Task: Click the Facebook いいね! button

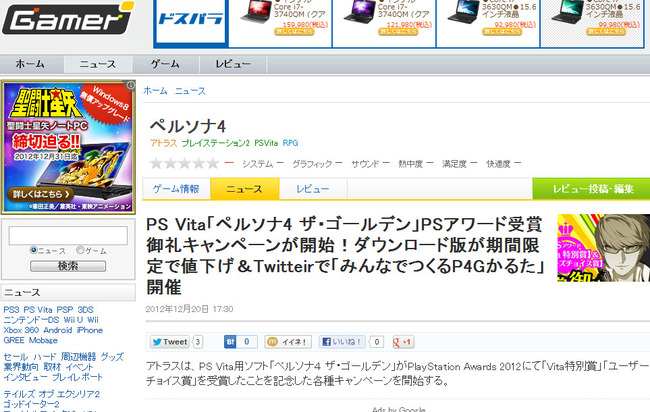Action: click(x=342, y=342)
